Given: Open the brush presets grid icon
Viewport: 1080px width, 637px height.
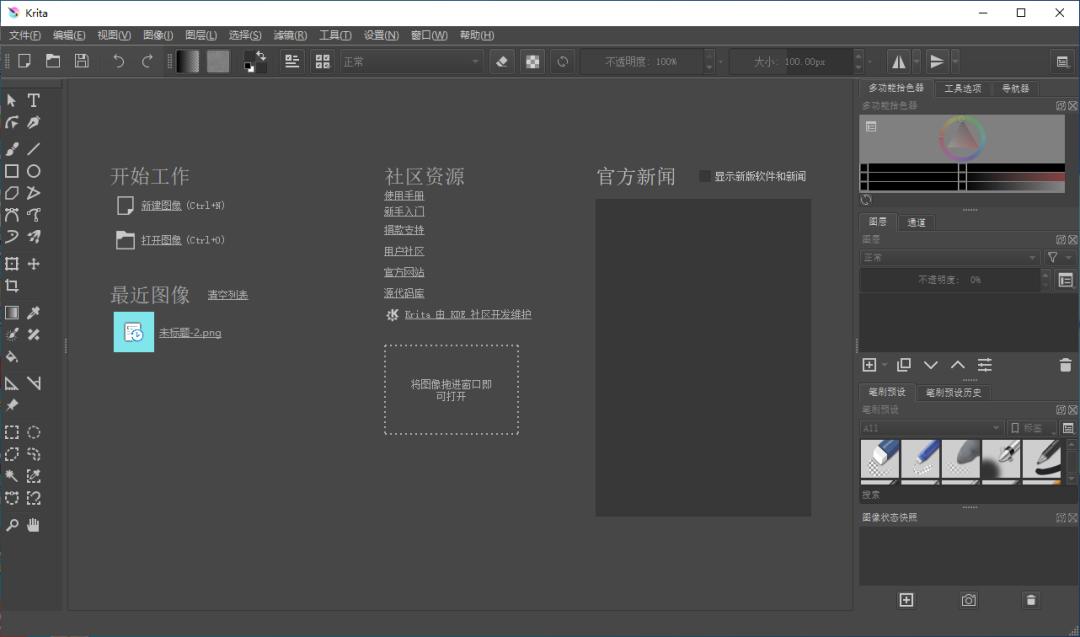Looking at the screenshot, I should [x=322, y=61].
